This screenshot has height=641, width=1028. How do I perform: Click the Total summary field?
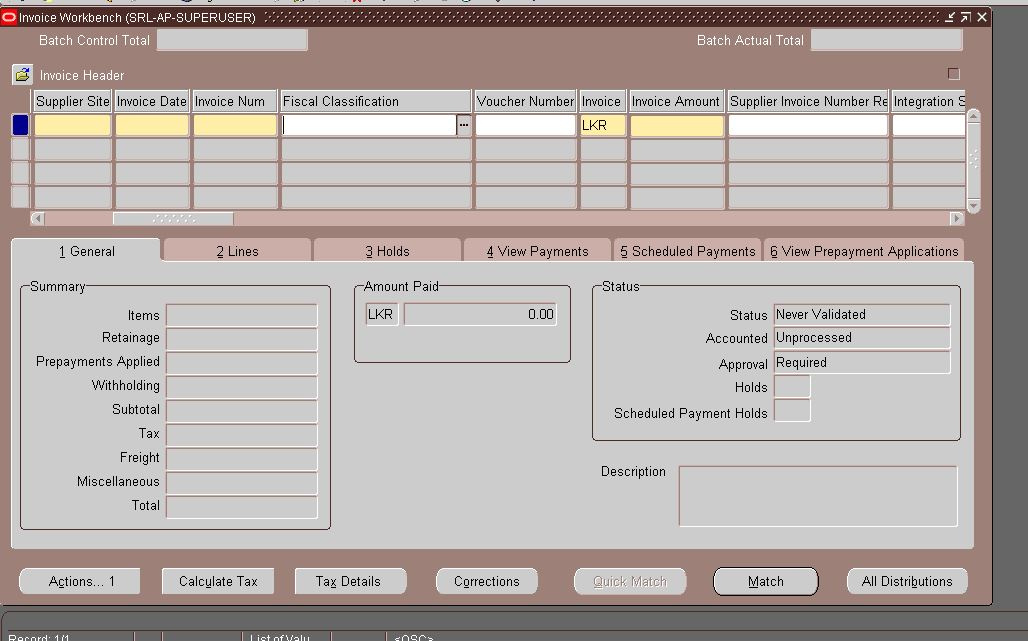(242, 507)
